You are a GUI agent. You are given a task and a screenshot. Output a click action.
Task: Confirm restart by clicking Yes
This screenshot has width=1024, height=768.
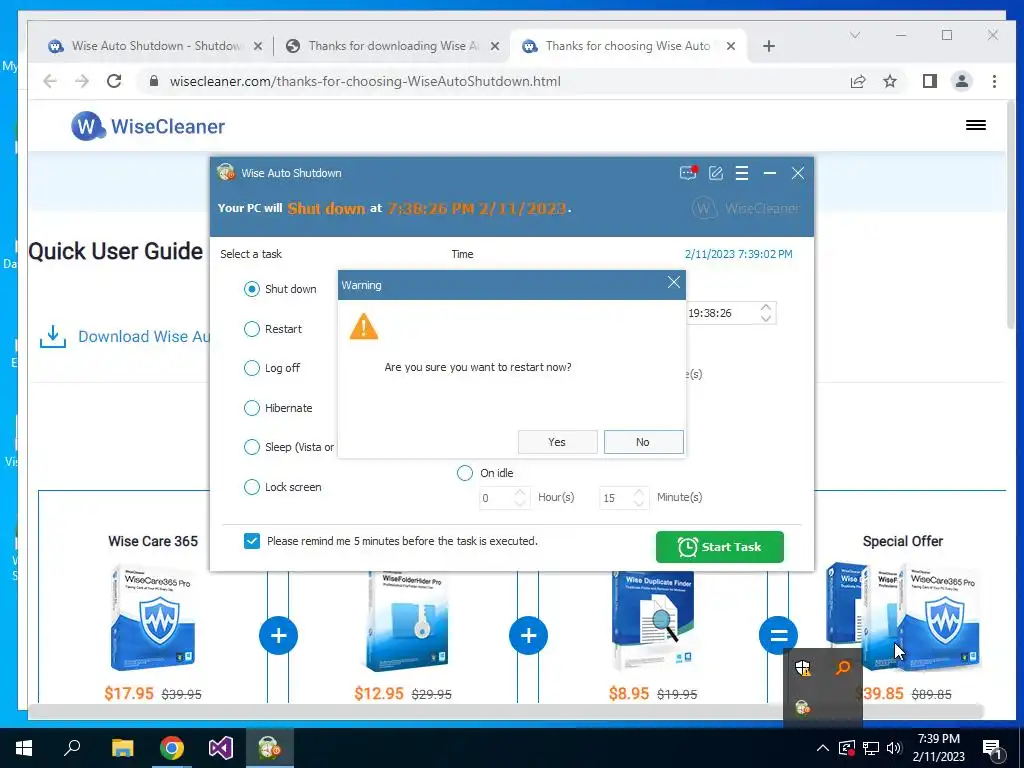pos(557,442)
